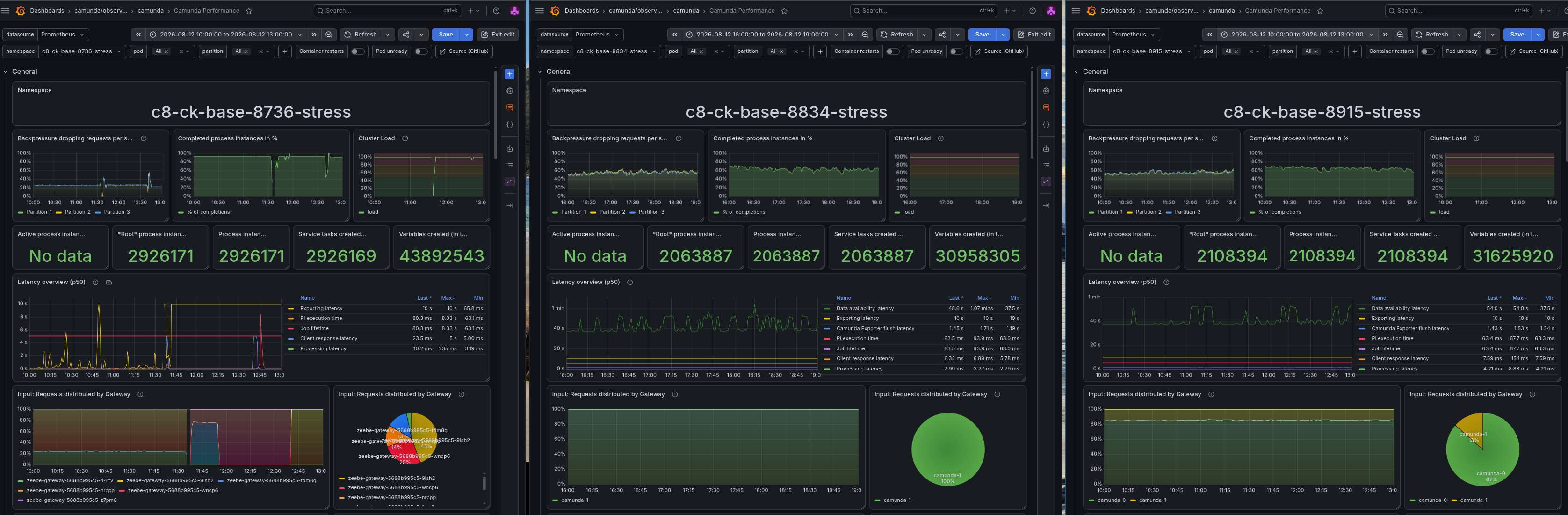This screenshot has height=515, width=1568.
Task: Collapse the edit sidebar in the 8736-stress window
Action: 509,205
